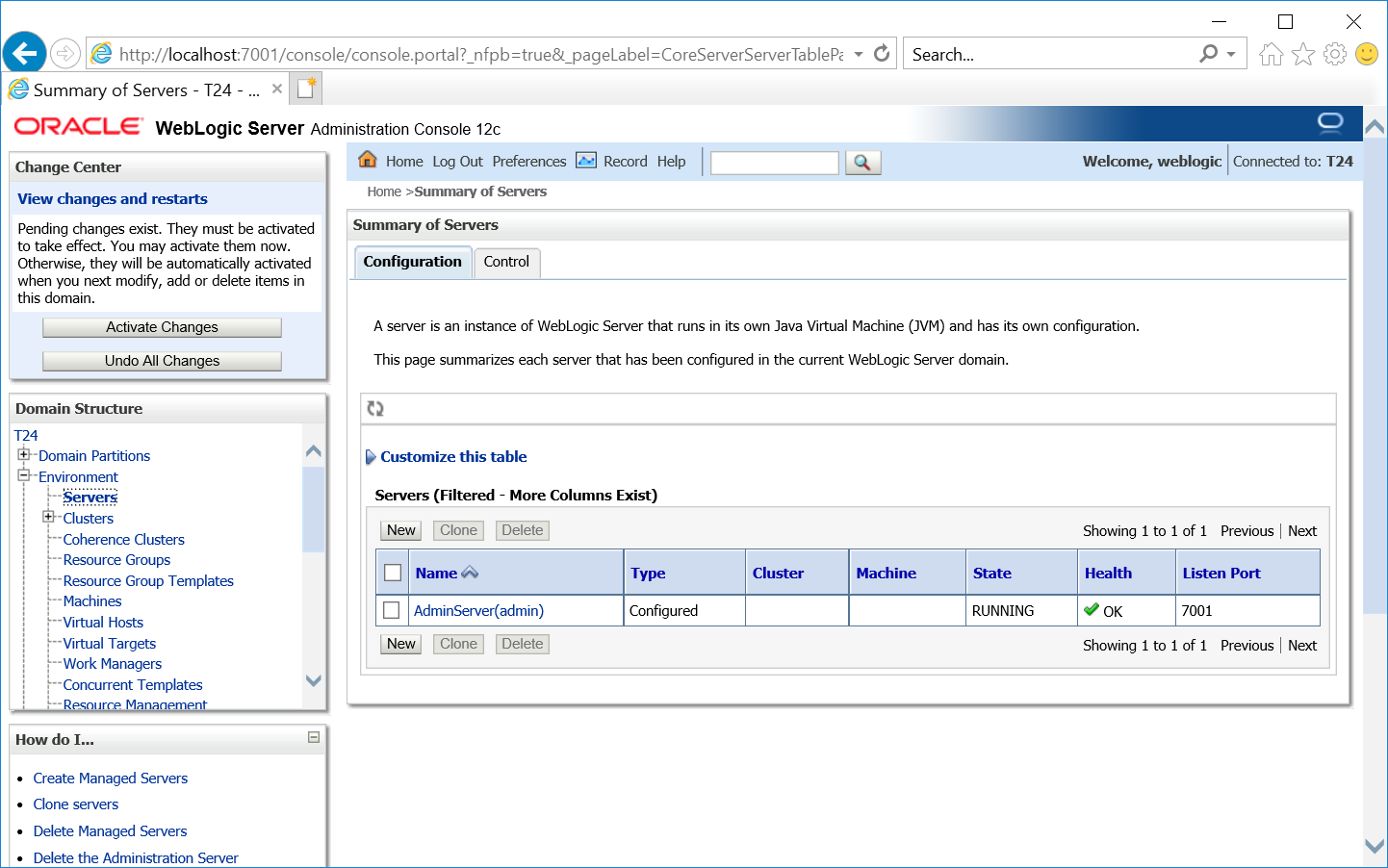1388x868 pixels.
Task: Click the Home house icon in console toolbar
Action: click(x=368, y=160)
